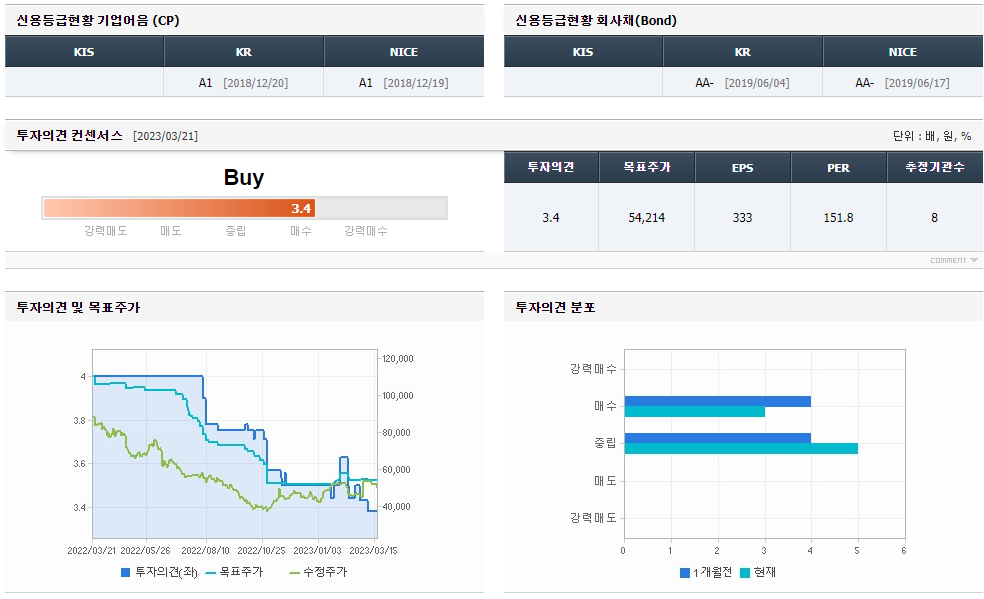Click the 120,000 right axis label
Viewport: 984px width, 599px height.
coord(398,359)
